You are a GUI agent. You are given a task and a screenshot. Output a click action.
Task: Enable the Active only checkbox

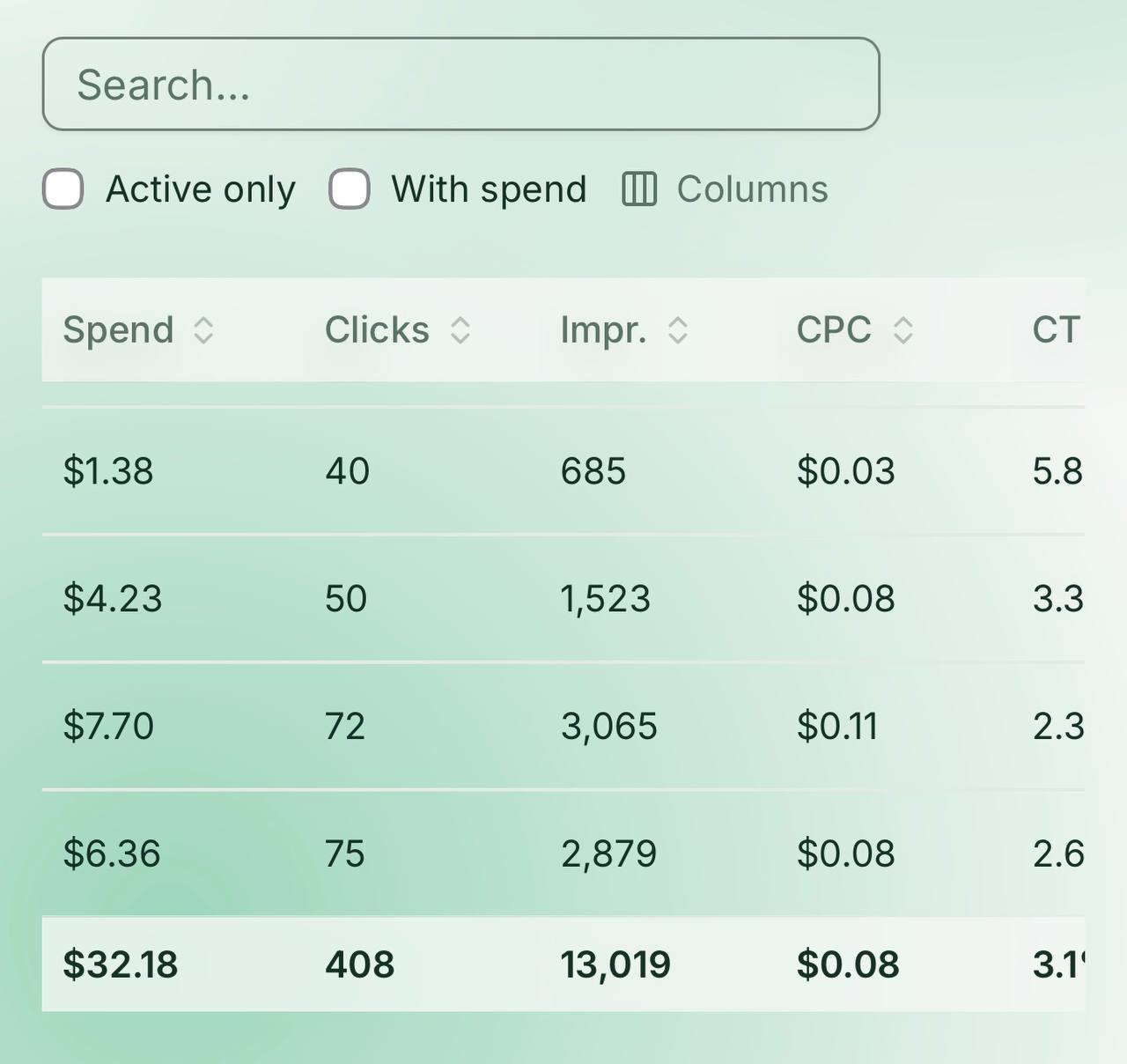pos(63,189)
